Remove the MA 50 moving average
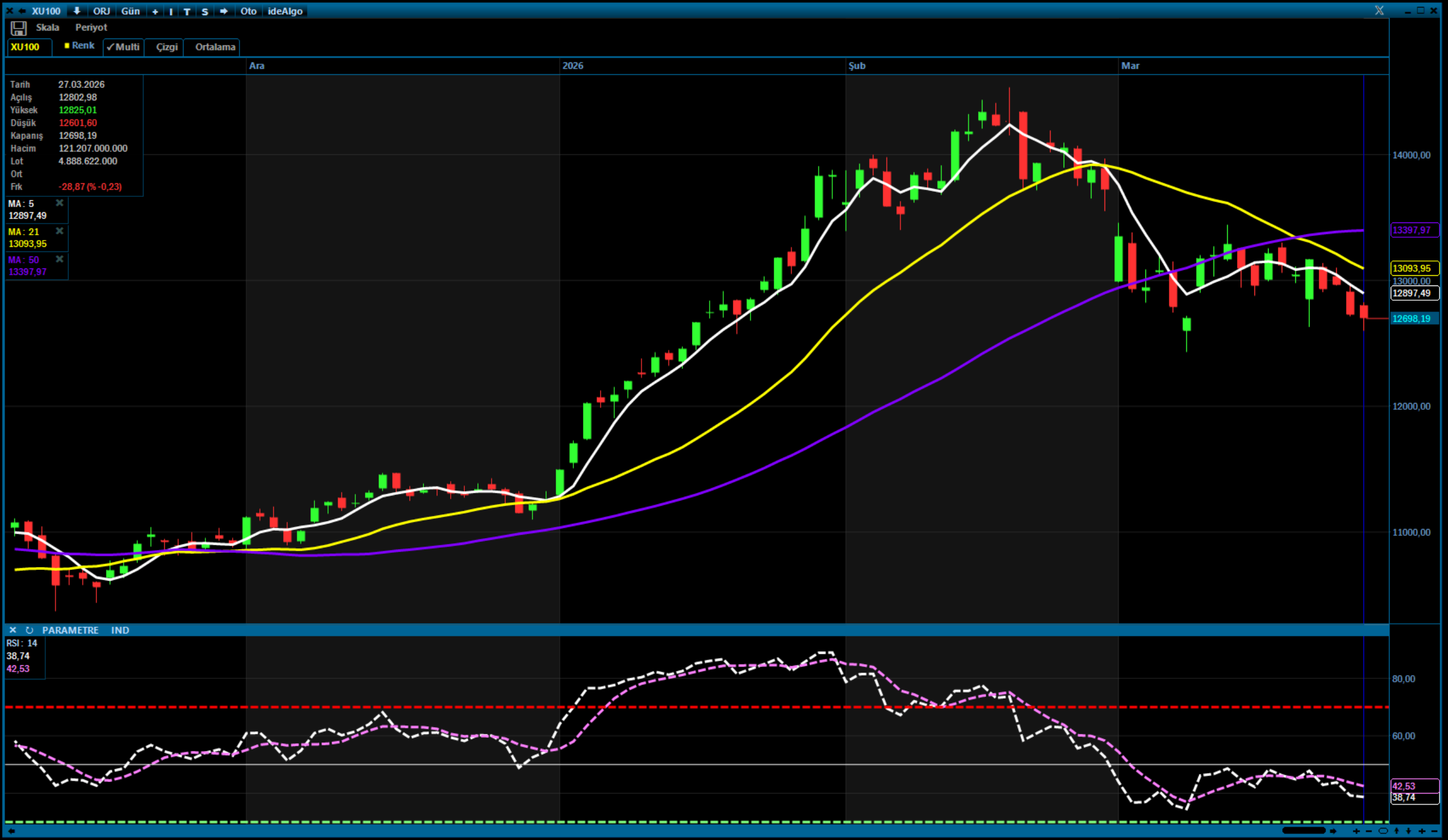This screenshot has width=1448, height=840. click(x=59, y=260)
